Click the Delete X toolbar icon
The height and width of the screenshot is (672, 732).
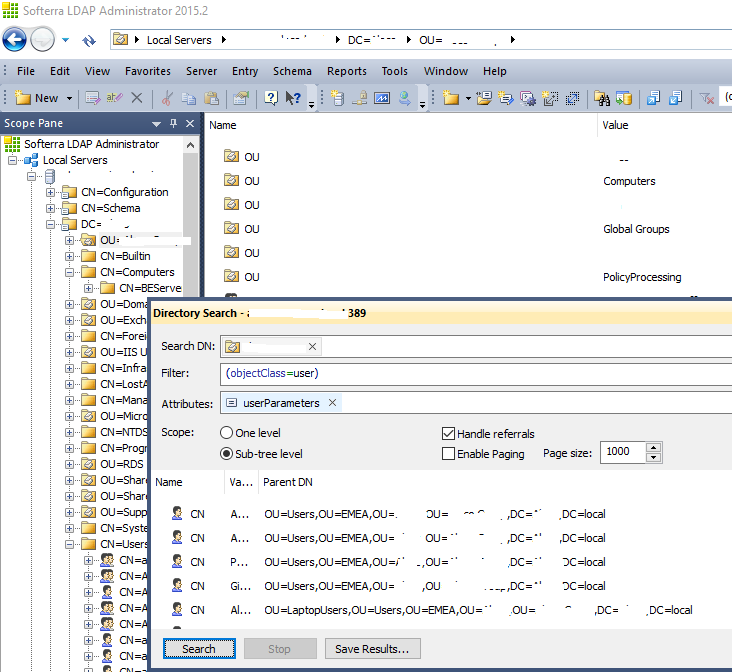tap(137, 98)
